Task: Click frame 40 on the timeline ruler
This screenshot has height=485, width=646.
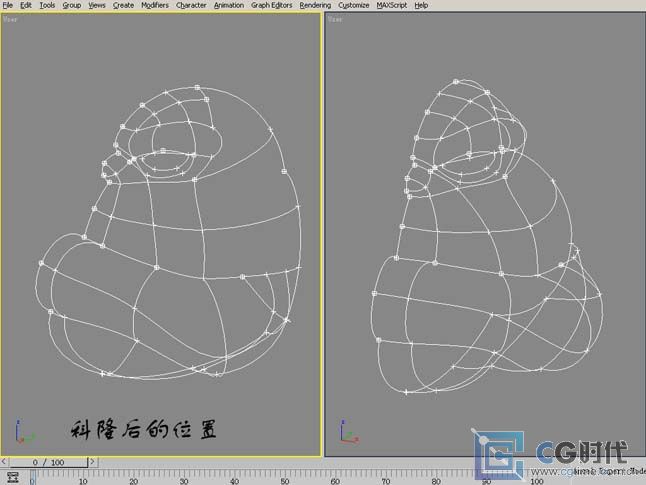Action: pyautogui.click(x=234, y=481)
